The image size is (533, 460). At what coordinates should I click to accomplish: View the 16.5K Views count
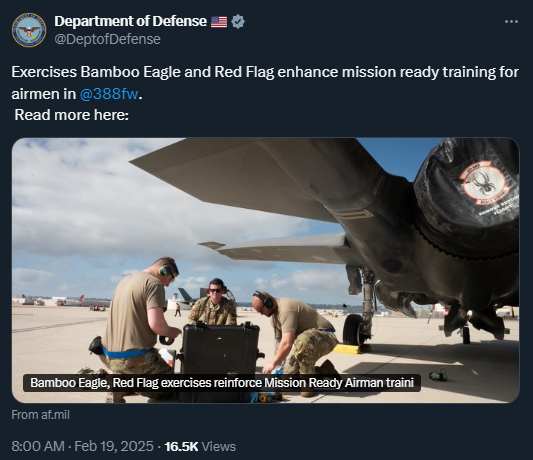200,446
